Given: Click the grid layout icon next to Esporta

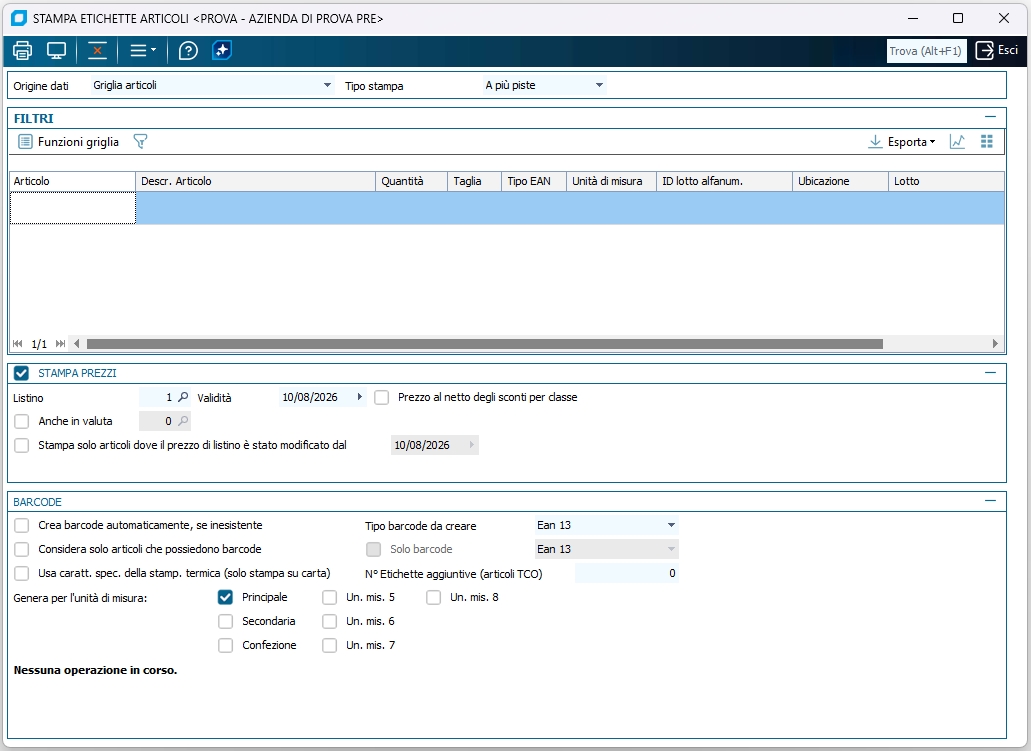Looking at the screenshot, I should click(x=986, y=141).
